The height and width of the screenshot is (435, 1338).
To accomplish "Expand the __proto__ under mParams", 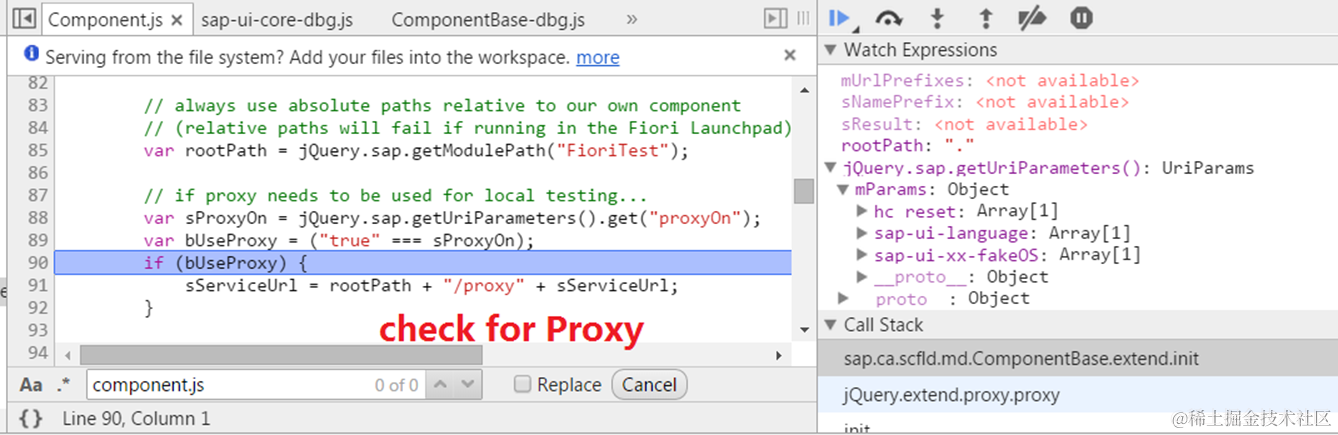I will [862, 277].
